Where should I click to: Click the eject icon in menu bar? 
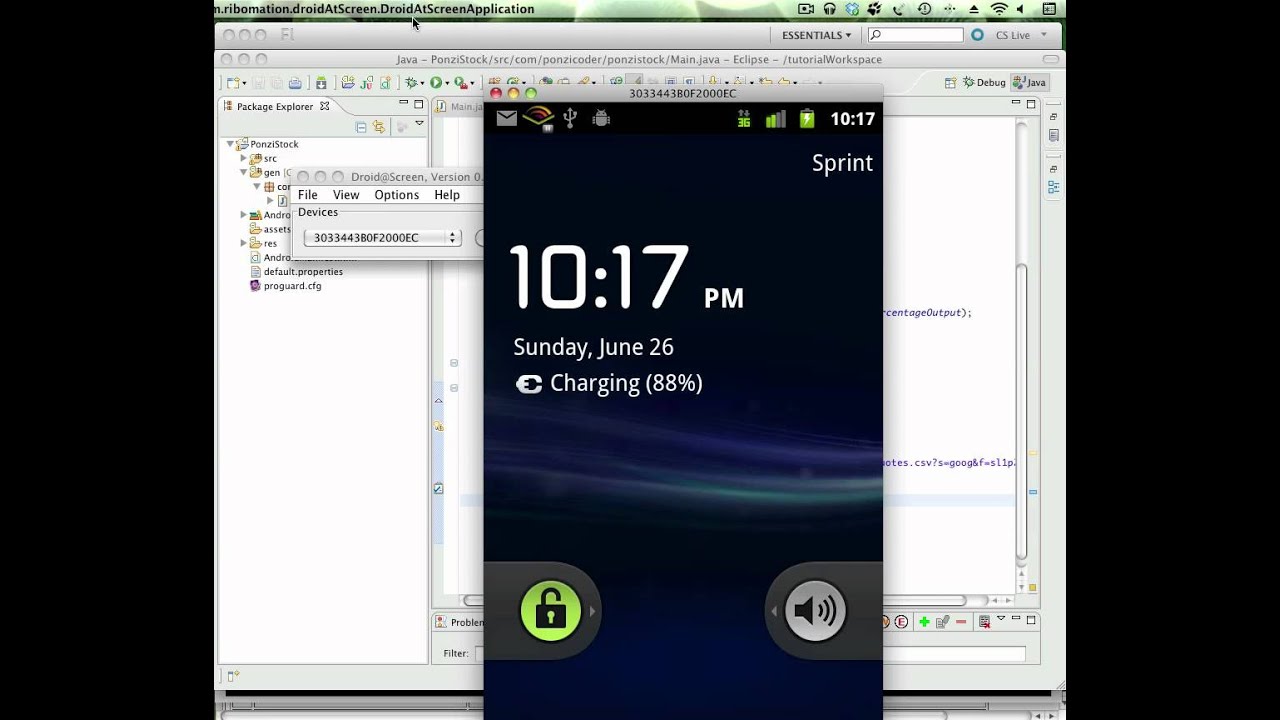click(x=974, y=9)
